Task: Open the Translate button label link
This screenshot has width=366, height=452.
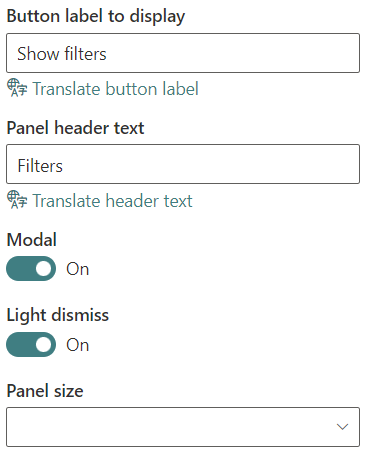Action: coord(115,89)
